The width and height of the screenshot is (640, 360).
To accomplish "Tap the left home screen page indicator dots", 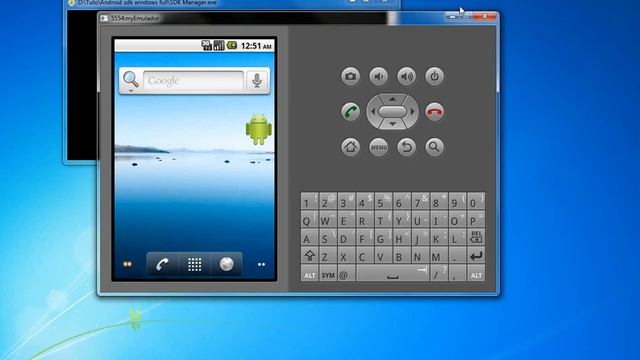I will 127,264.
